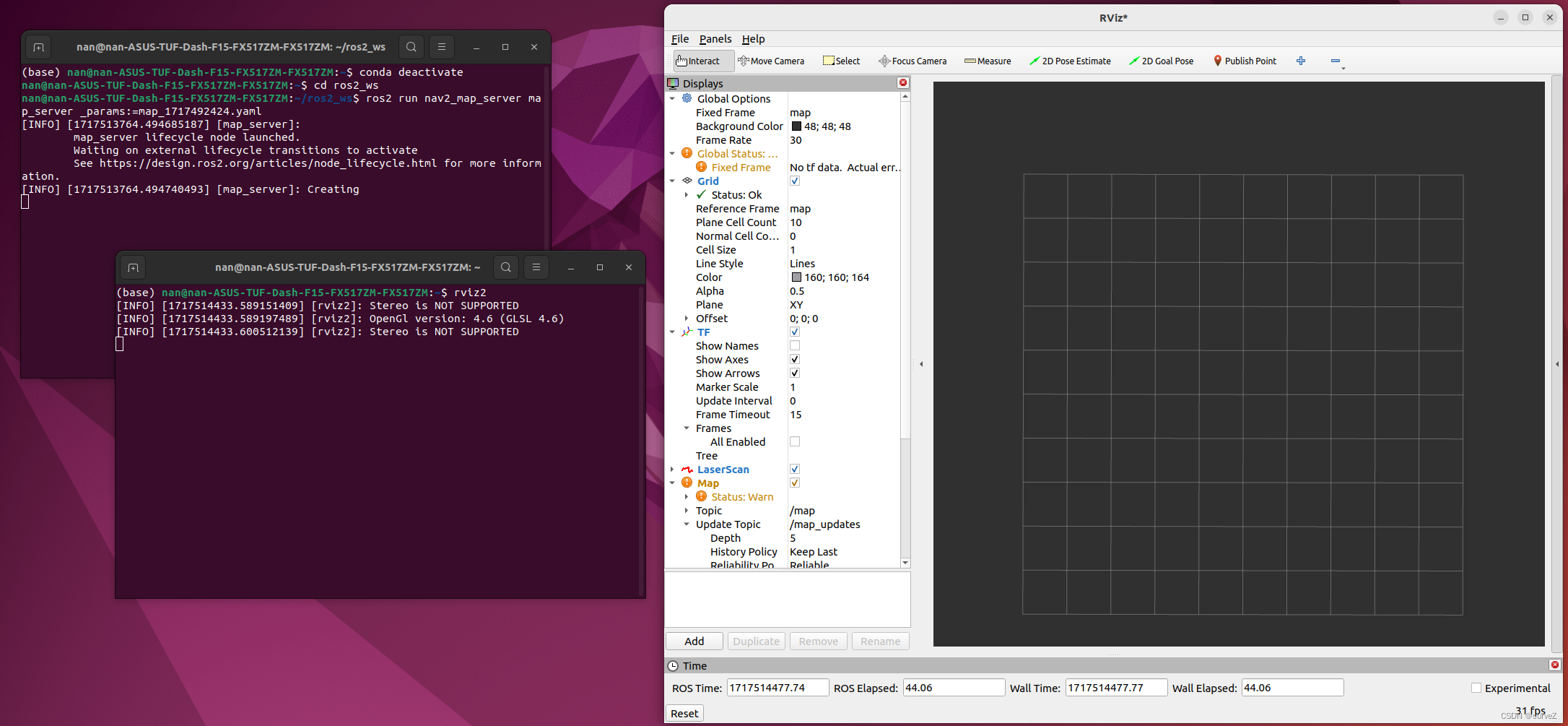Choose the Focus Camera tool
1568x726 pixels.
pyautogui.click(x=913, y=61)
